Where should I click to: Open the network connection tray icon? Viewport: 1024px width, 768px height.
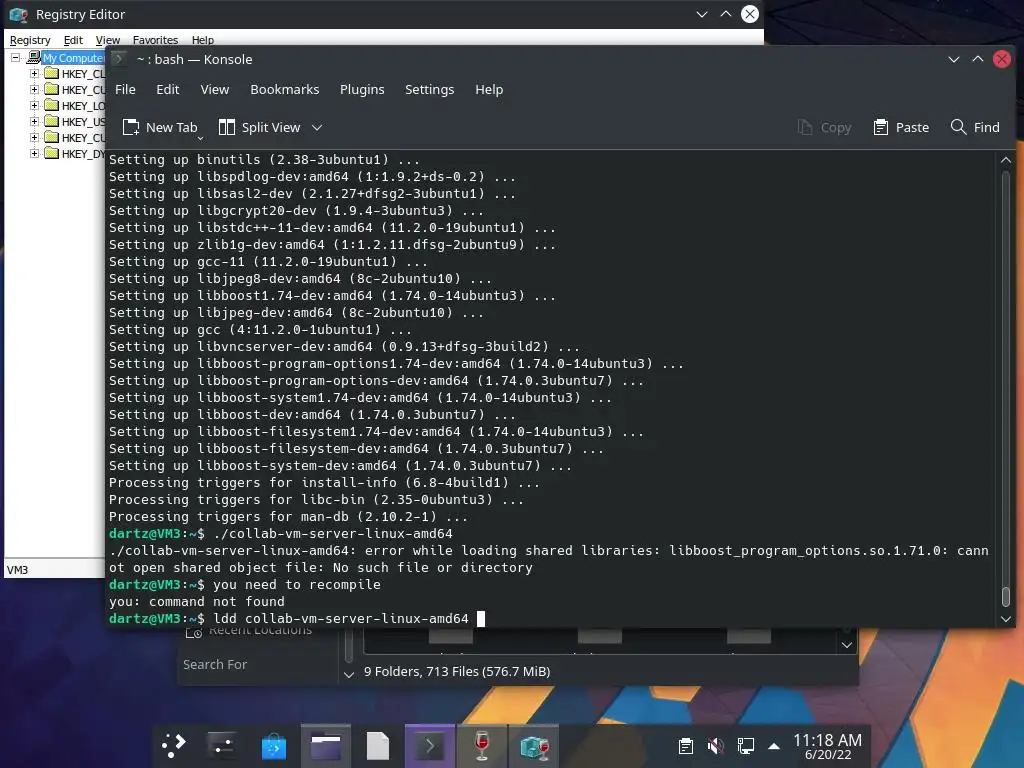point(746,746)
